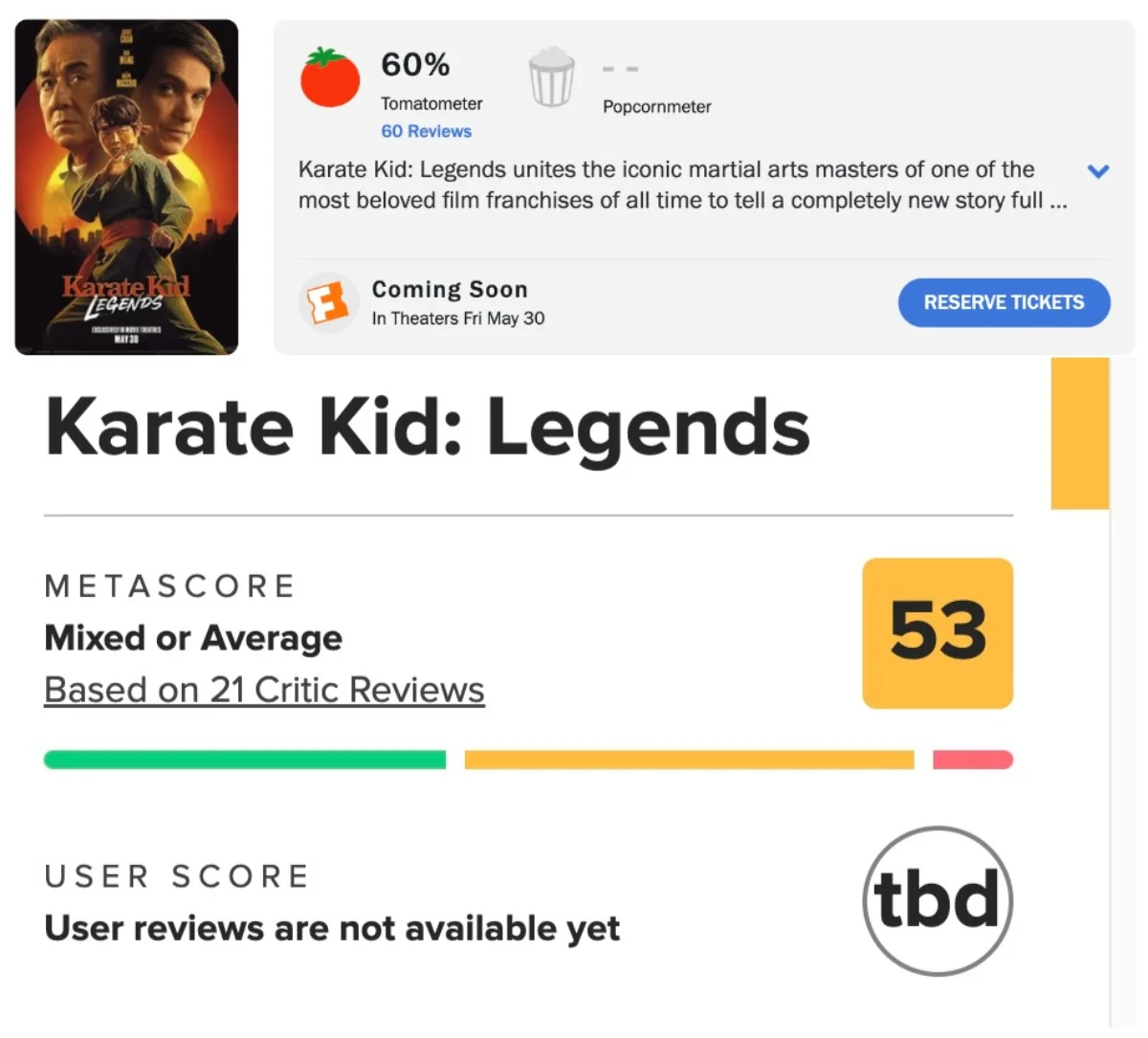Click the Fandango orange ticket icon

(x=327, y=303)
